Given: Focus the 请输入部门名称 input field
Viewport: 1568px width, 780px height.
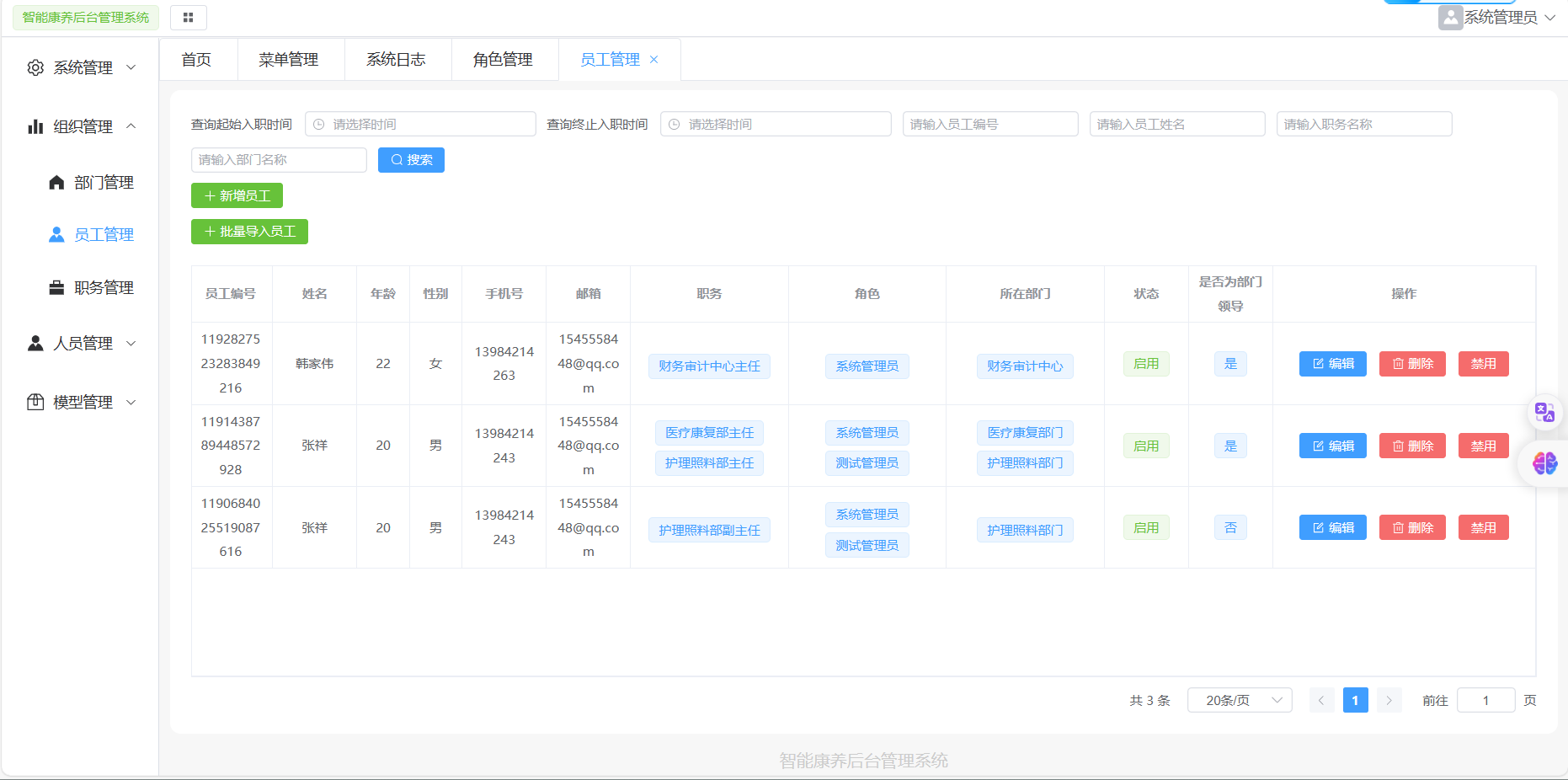Looking at the screenshot, I should [279, 160].
